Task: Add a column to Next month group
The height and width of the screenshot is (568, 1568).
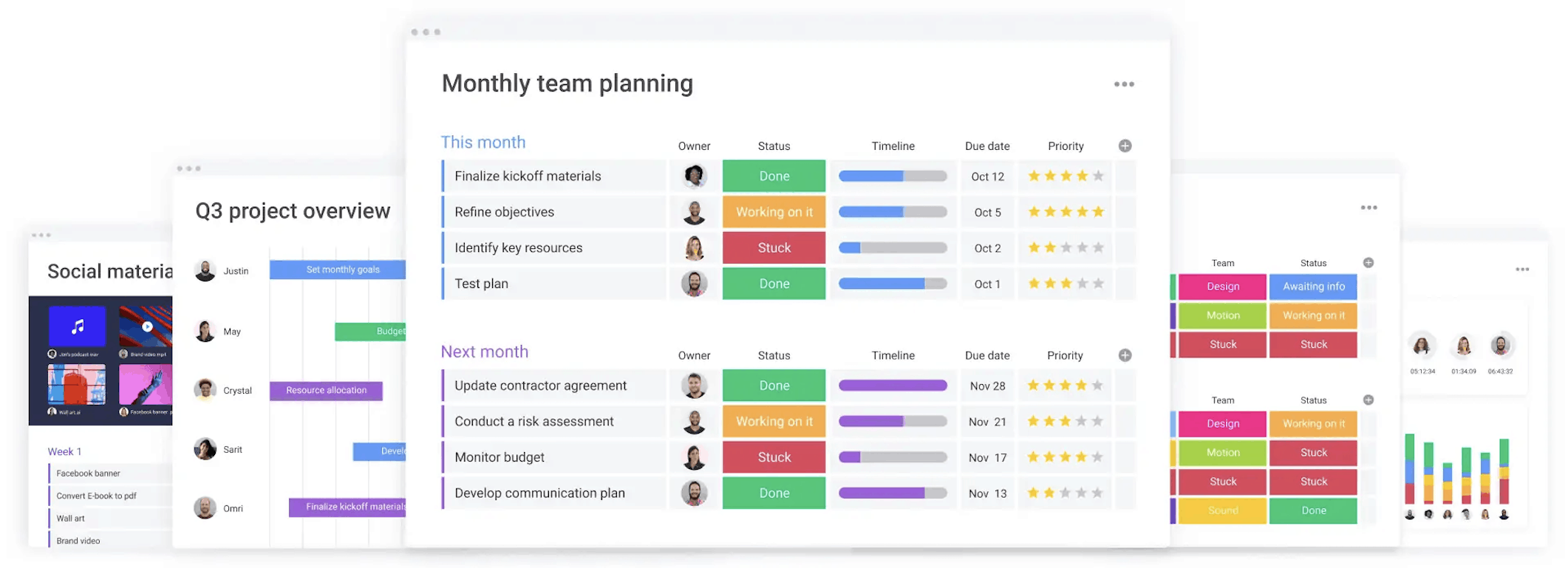Action: tap(1125, 355)
